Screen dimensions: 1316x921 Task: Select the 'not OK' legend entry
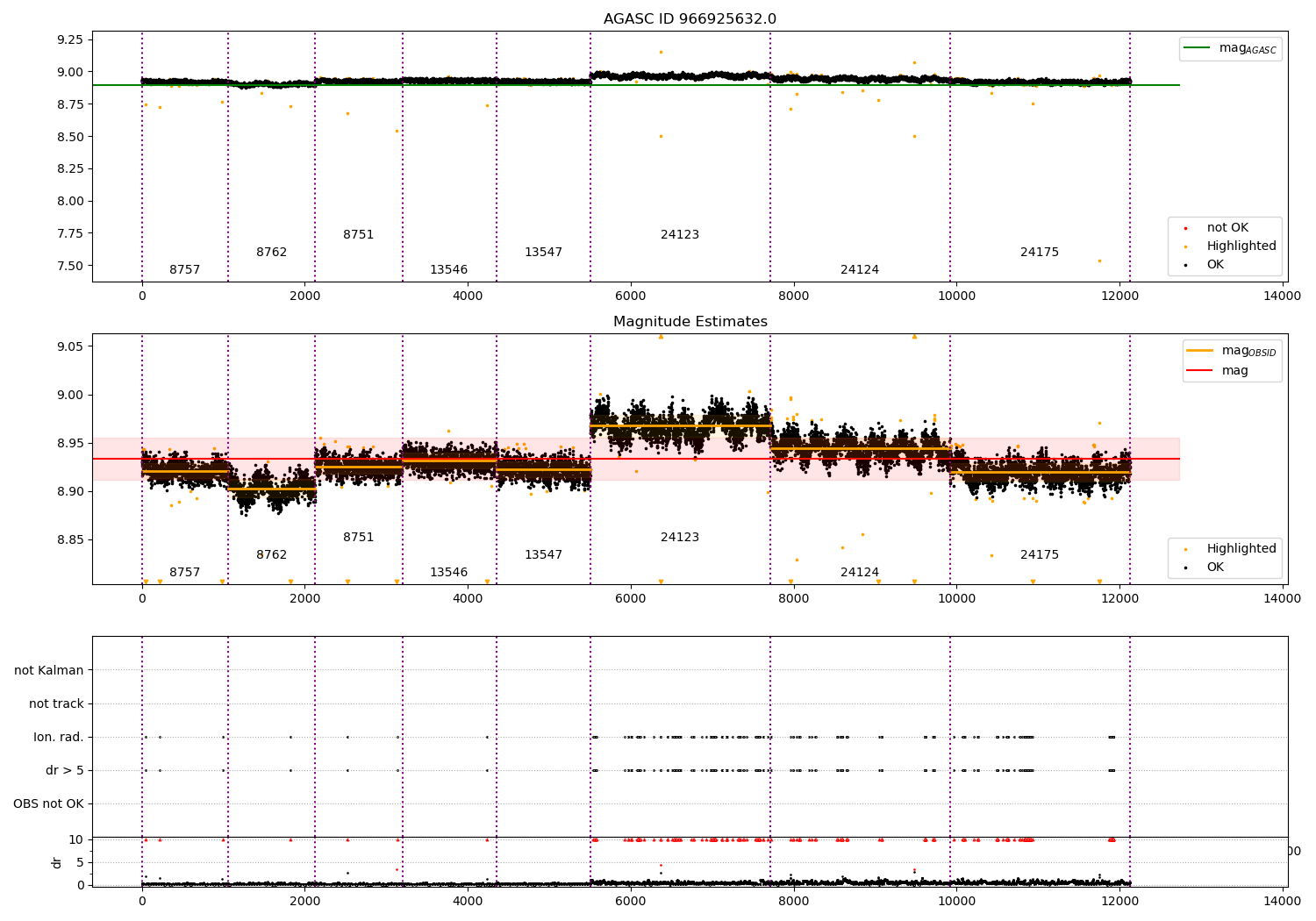(x=1217, y=228)
